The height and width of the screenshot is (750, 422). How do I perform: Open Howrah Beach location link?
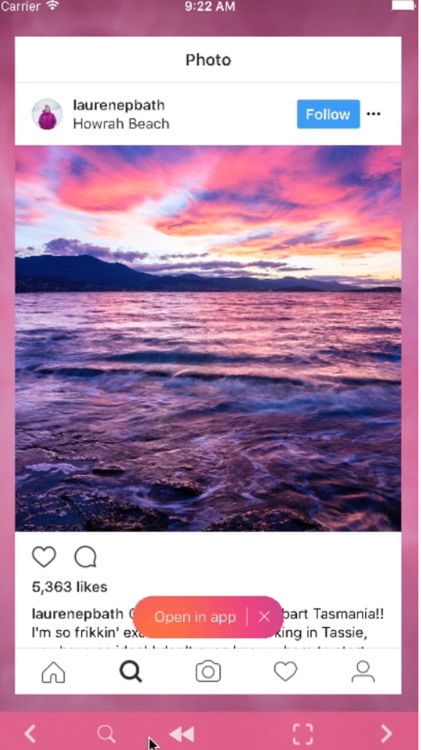click(121, 123)
